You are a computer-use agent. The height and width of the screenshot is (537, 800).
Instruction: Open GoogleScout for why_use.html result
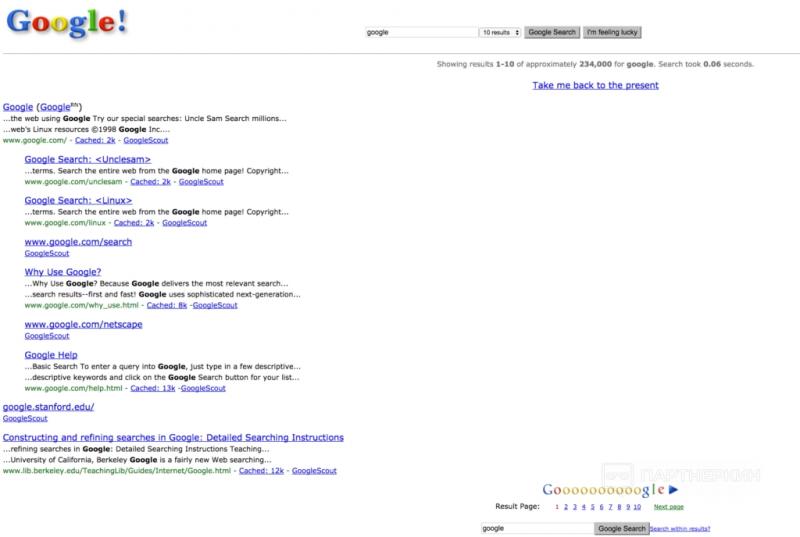[x=215, y=305]
